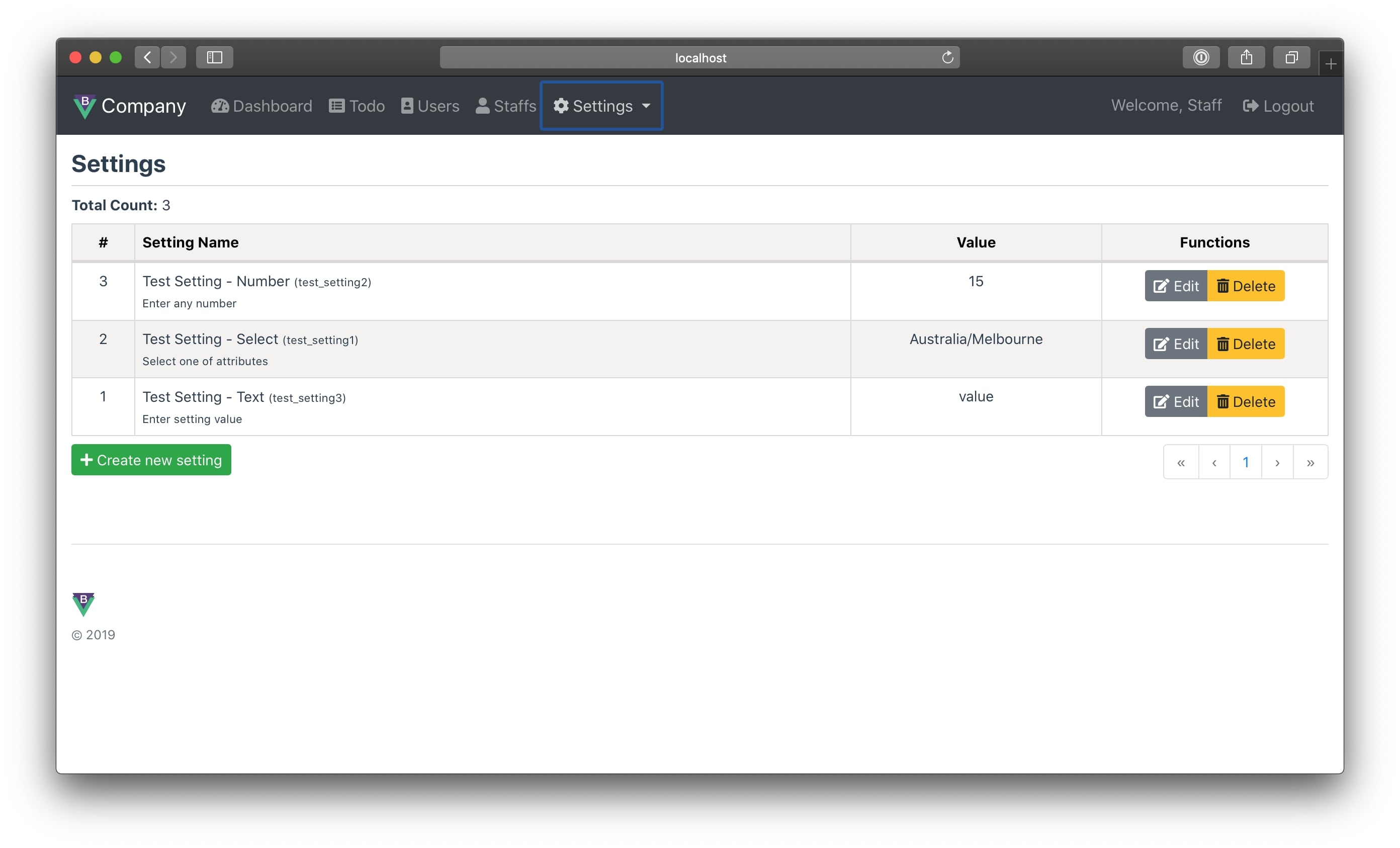Edit the Test Setting - Select row
The width and height of the screenshot is (1400, 848).
click(x=1175, y=344)
